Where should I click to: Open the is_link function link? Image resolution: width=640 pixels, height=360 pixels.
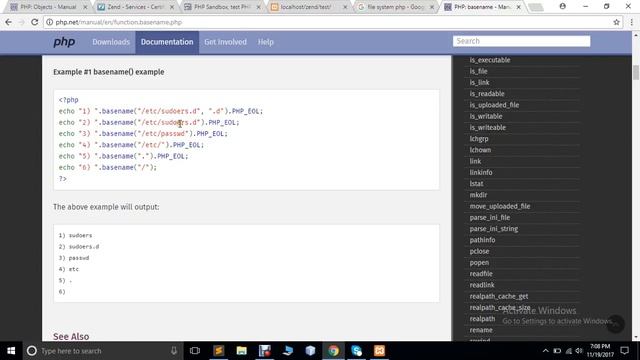click(479, 82)
